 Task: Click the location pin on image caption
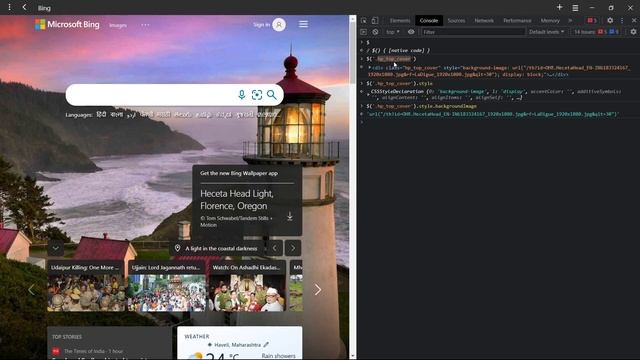178,248
